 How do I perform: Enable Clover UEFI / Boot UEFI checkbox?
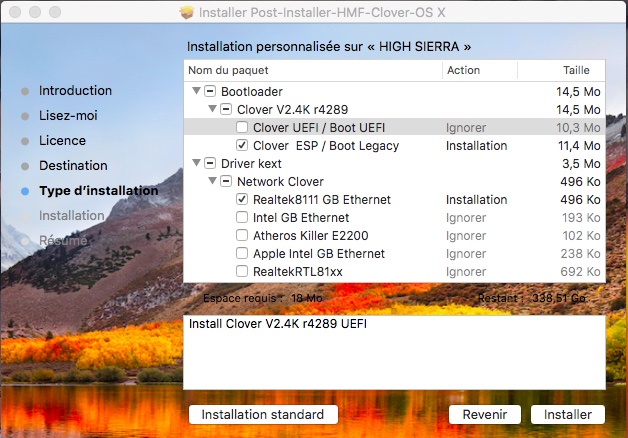[x=242, y=127]
